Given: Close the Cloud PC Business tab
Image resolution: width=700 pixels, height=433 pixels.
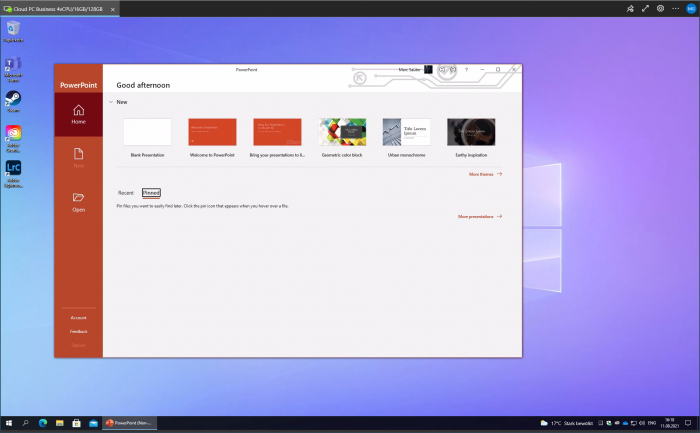Looking at the screenshot, I should [112, 9].
